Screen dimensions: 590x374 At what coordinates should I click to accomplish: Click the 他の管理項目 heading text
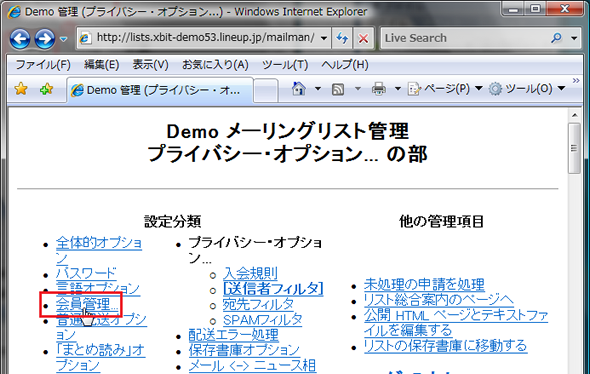[x=441, y=221]
